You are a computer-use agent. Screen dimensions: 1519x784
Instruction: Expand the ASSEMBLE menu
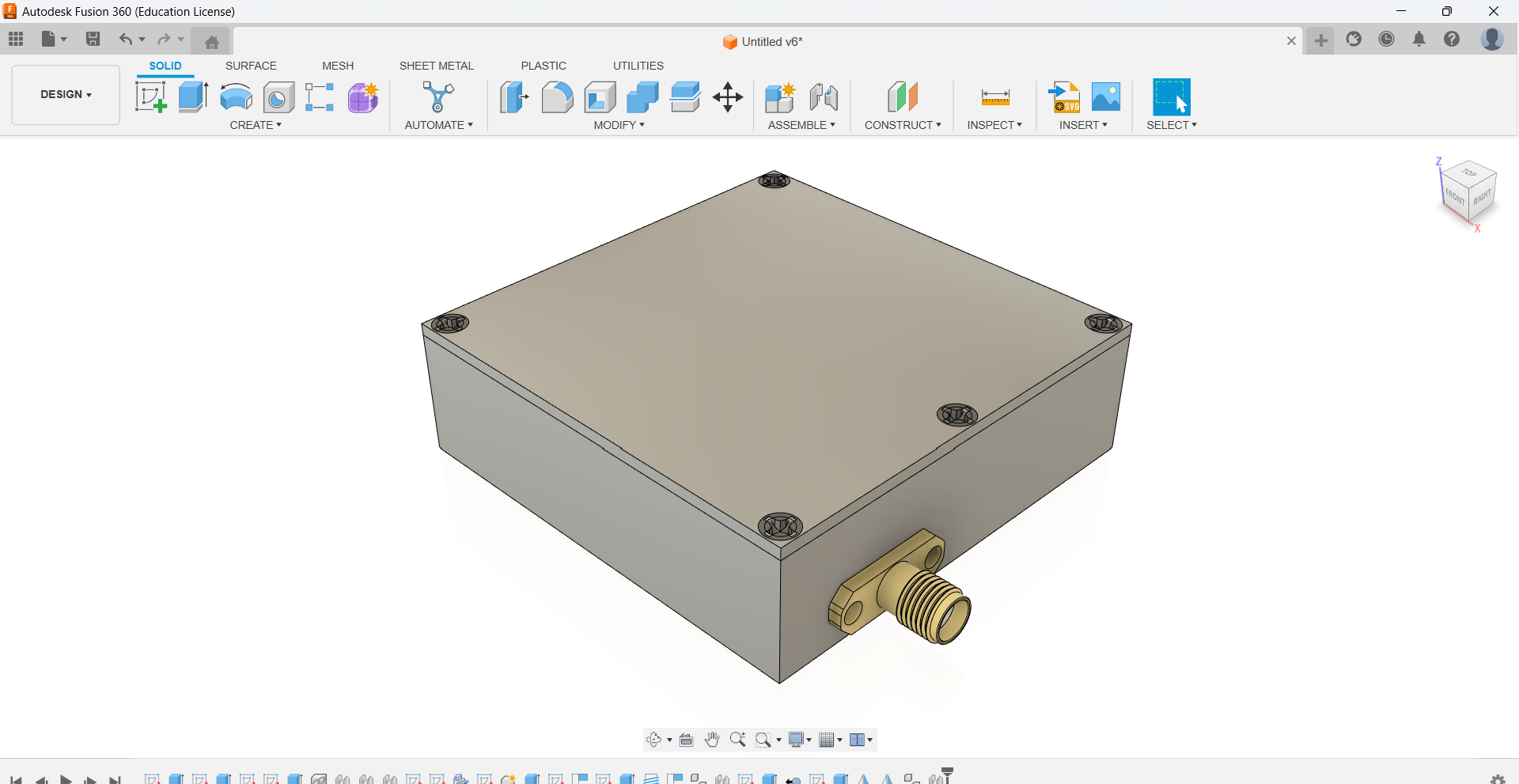tap(801, 125)
